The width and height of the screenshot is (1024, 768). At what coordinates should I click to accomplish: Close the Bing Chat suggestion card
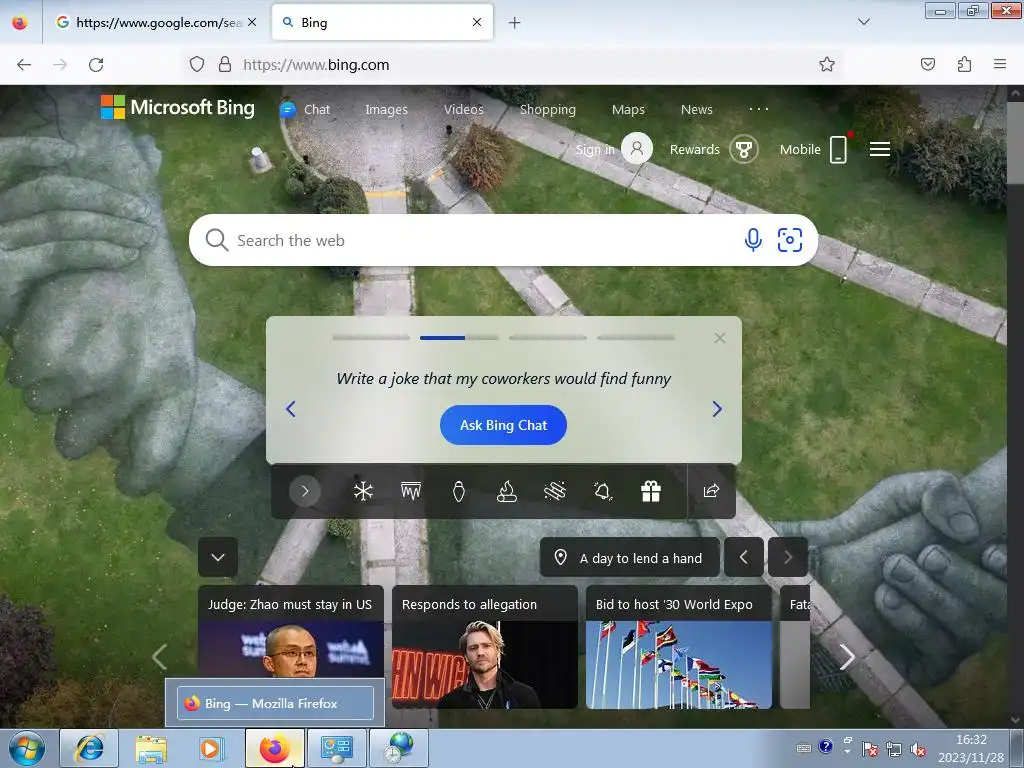(720, 338)
